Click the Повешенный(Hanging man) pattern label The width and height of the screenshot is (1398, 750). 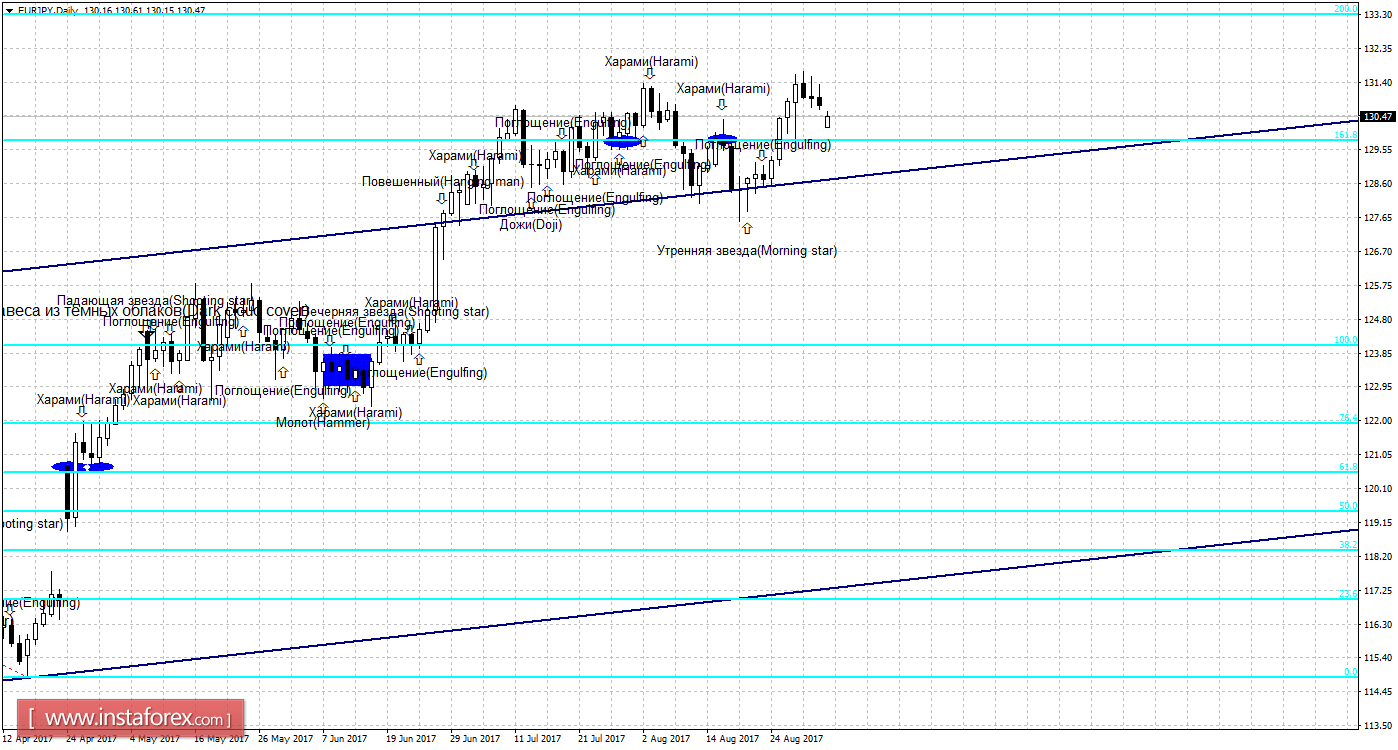click(x=443, y=182)
